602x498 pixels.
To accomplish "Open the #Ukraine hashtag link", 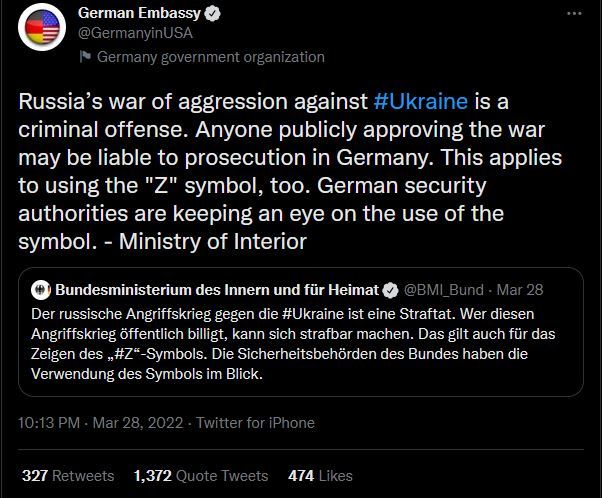I will pyautogui.click(x=420, y=101).
